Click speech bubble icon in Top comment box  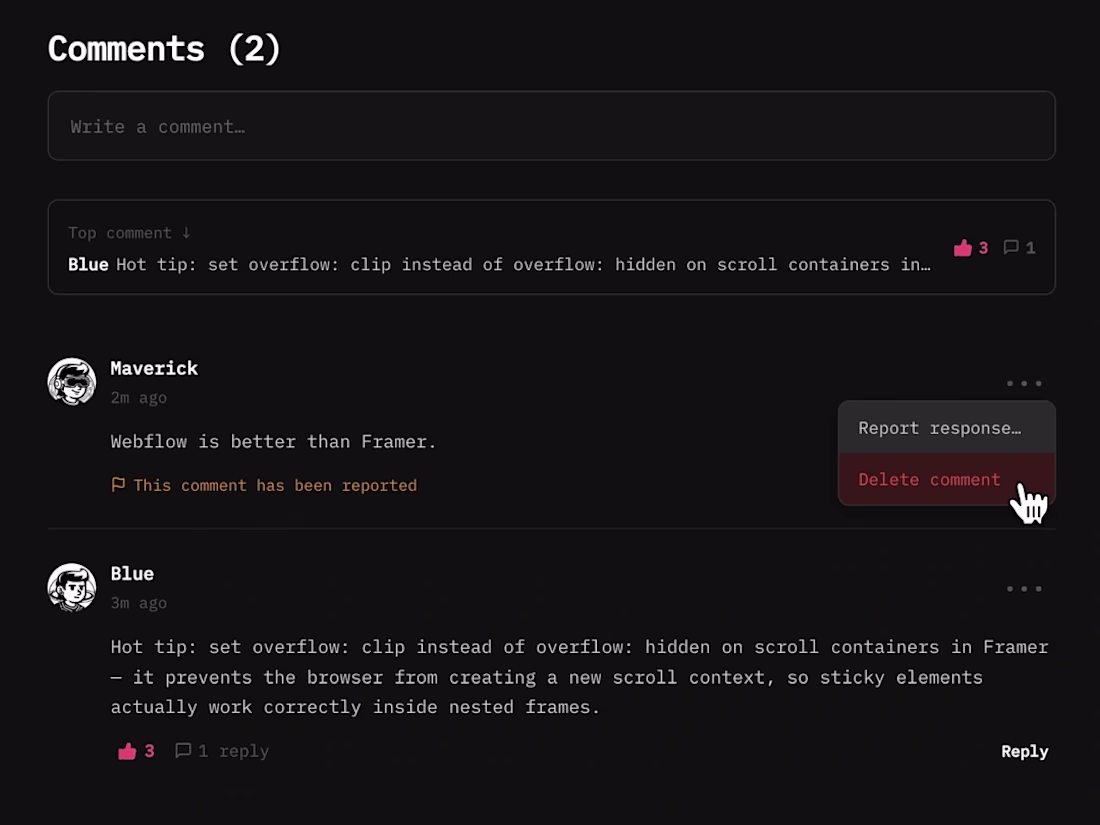tap(1011, 247)
